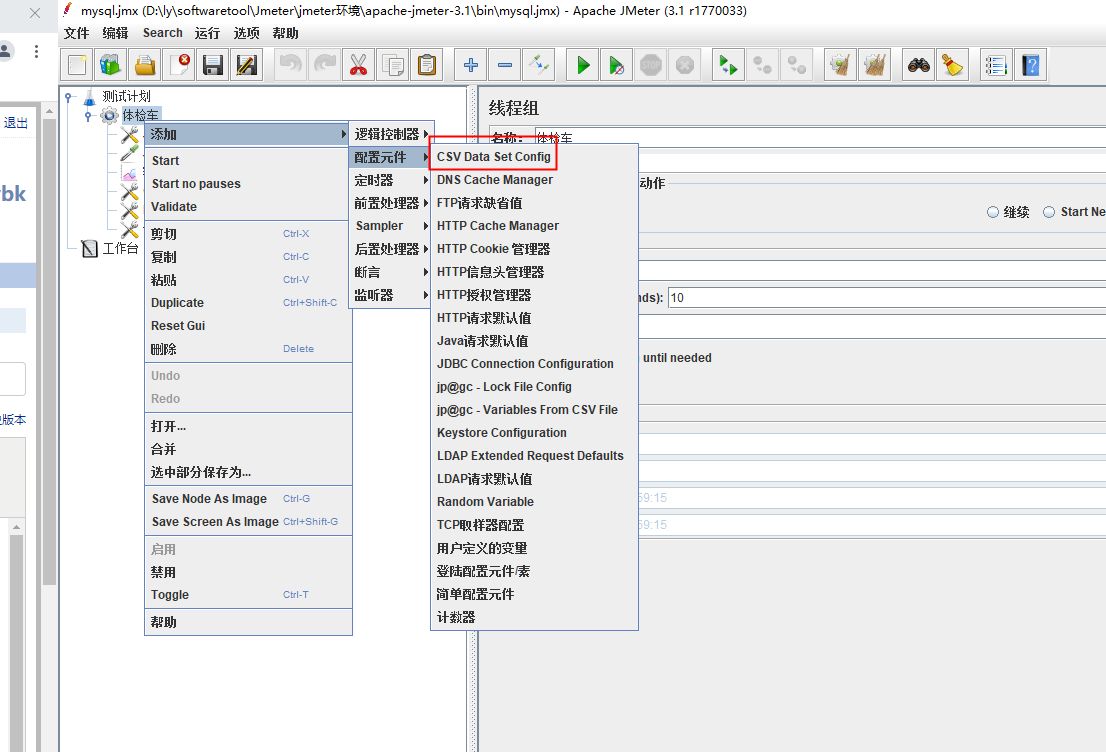This screenshot has height=752, width=1106.
Task: Select the 继续 radio button
Action: point(992,212)
